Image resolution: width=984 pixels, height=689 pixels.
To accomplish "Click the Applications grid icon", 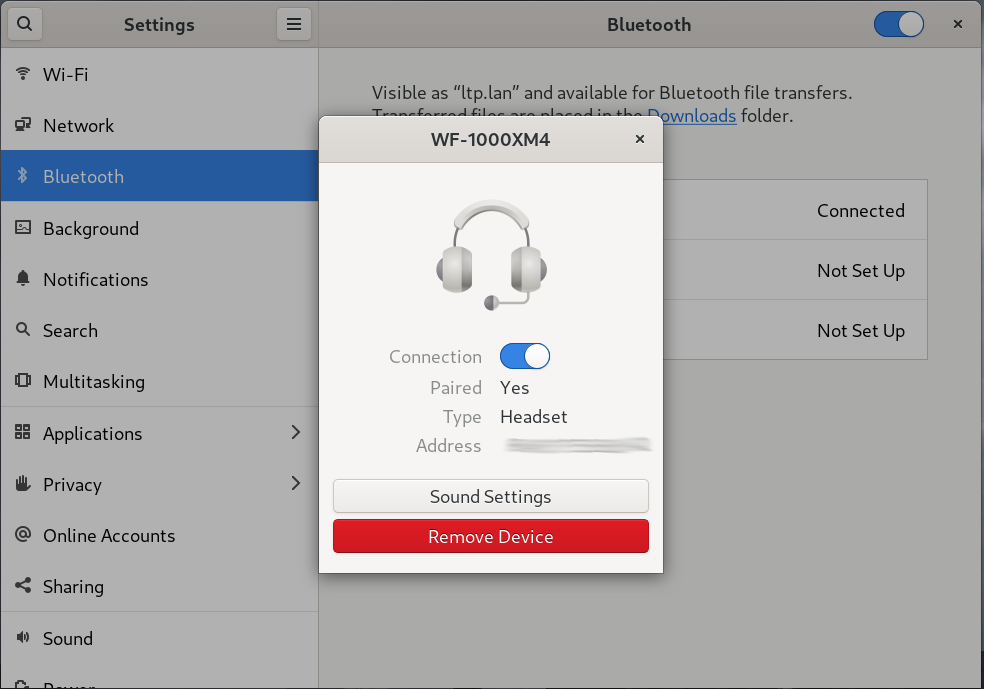I will (x=23, y=432).
